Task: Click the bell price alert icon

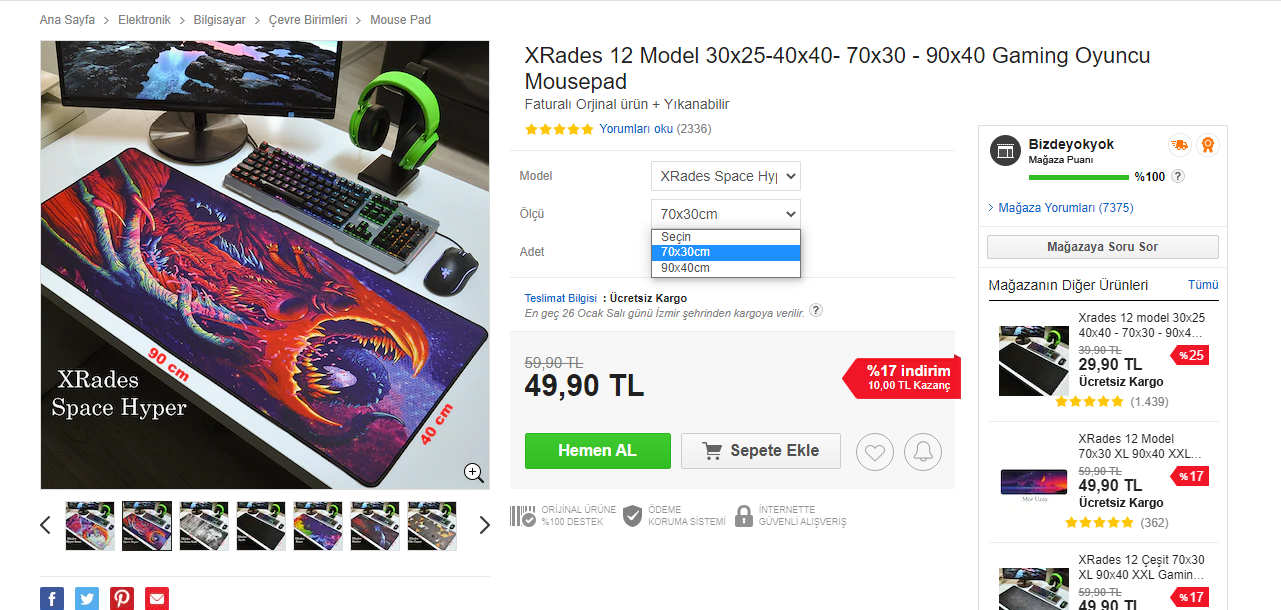Action: pyautogui.click(x=923, y=451)
